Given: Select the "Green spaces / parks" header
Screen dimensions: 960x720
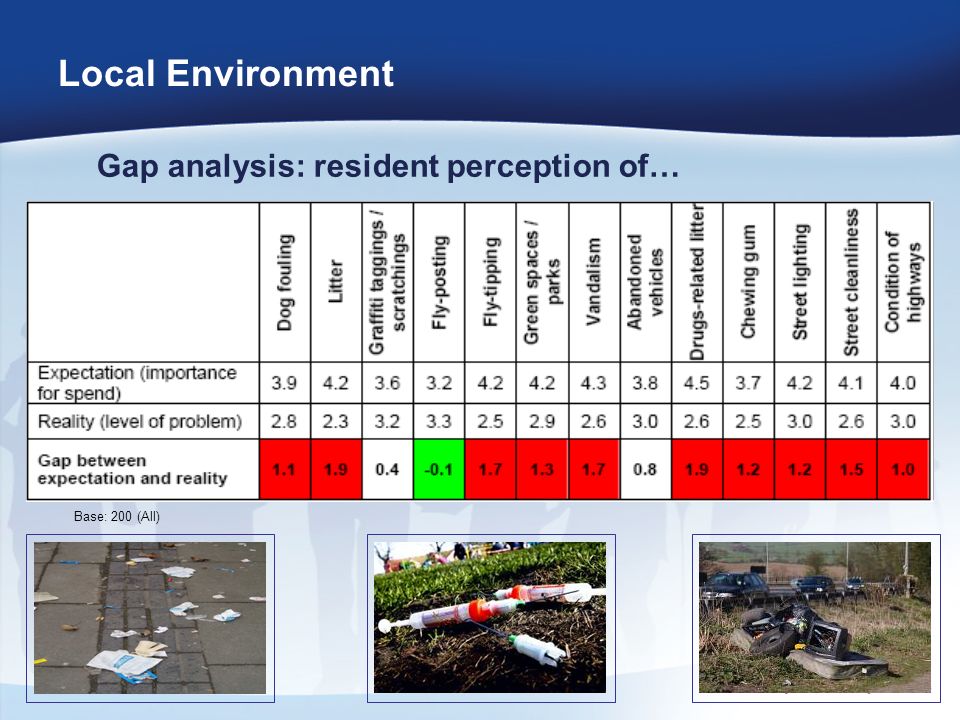Looking at the screenshot, I should coord(542,283).
